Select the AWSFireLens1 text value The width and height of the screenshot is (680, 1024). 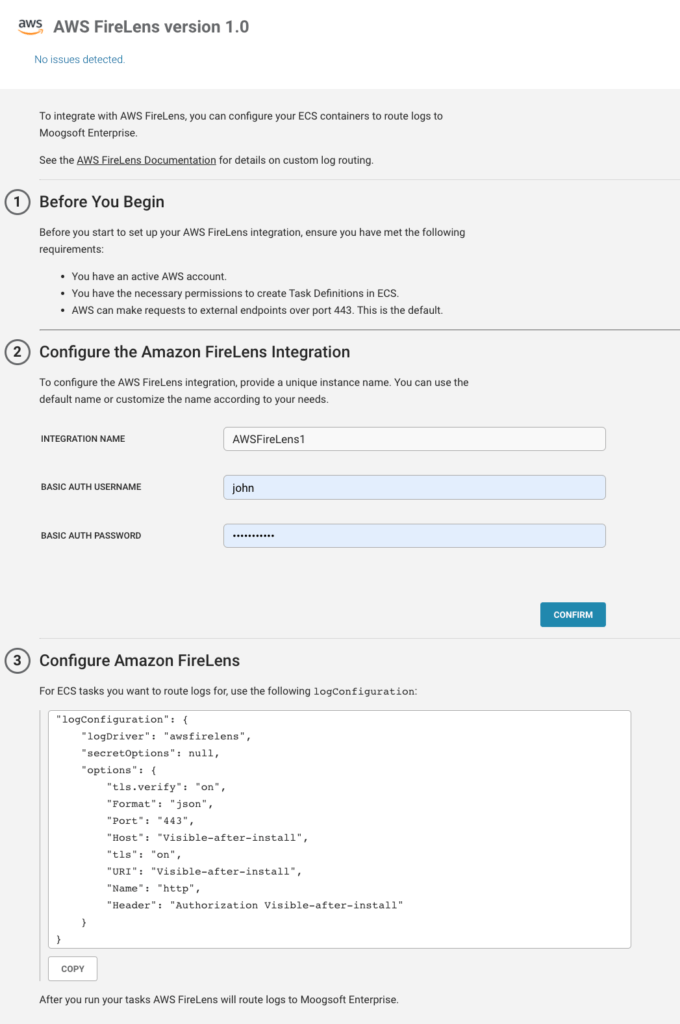click(268, 438)
